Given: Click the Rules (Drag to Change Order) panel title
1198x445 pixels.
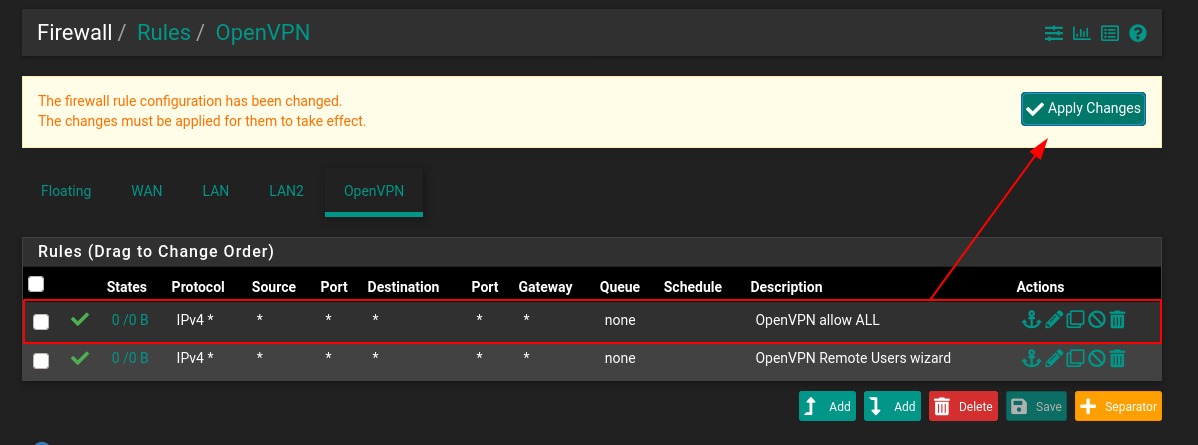Looking at the screenshot, I should pos(156,251).
